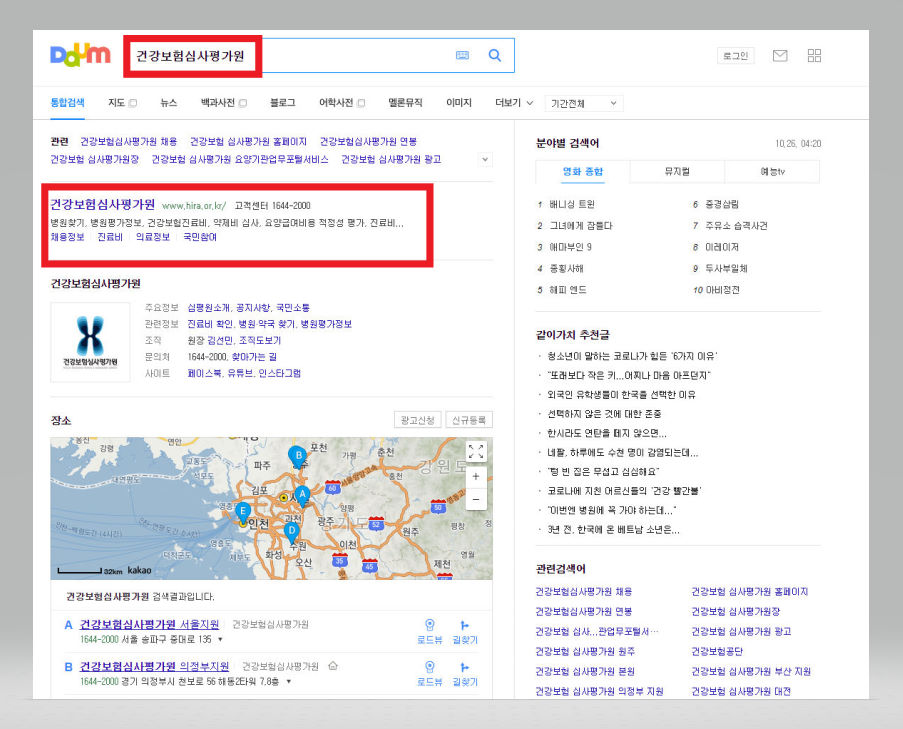Screen dimensions: 903x729
Task: Open related keyword 건강보험심사평가원 연봉 at top
Action: click(x=368, y=141)
